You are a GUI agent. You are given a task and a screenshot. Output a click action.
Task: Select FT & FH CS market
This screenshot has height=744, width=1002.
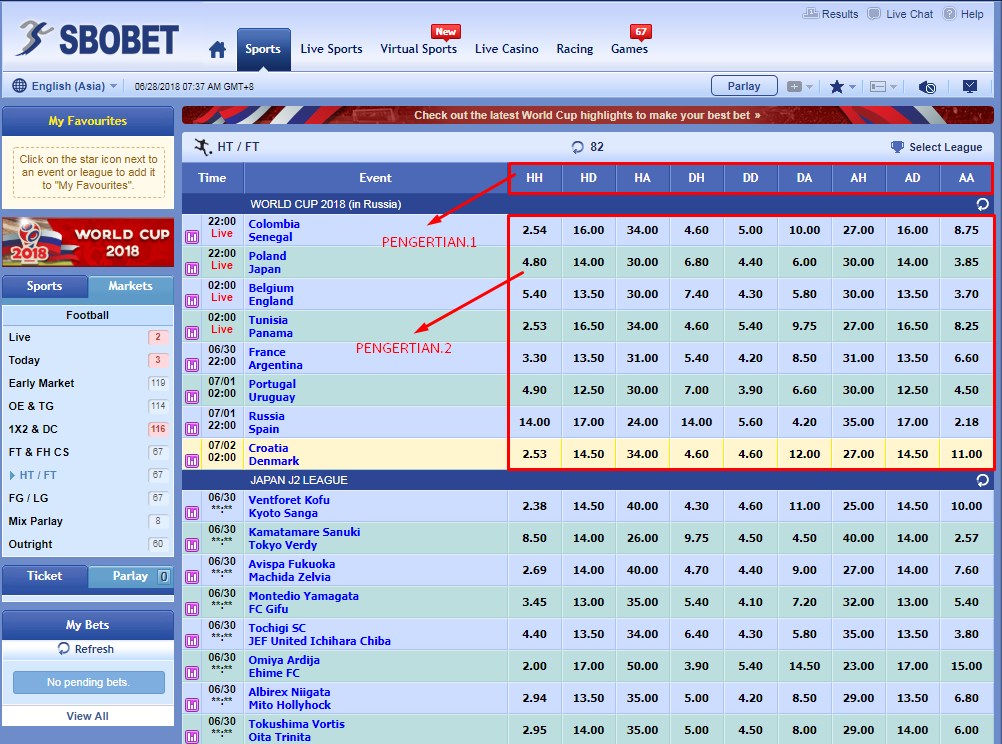tap(88, 452)
